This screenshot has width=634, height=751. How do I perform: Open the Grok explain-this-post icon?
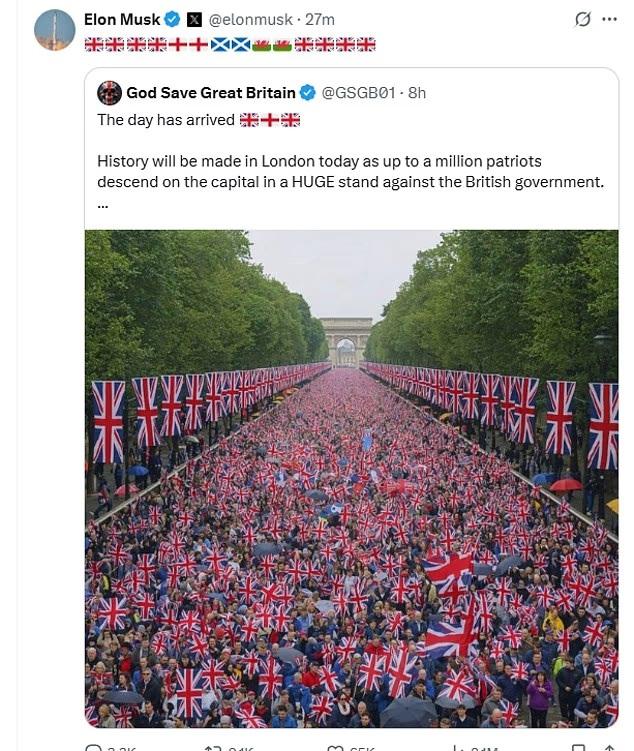coord(582,19)
